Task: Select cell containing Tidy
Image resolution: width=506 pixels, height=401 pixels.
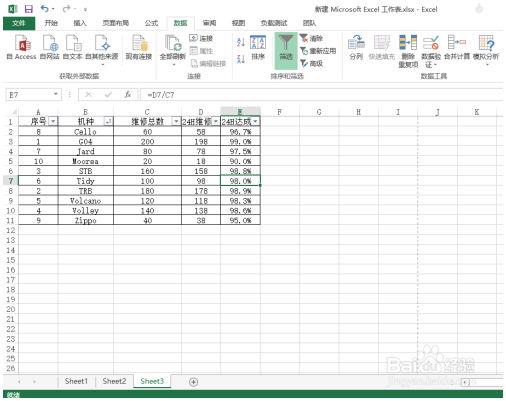Action: (86, 181)
